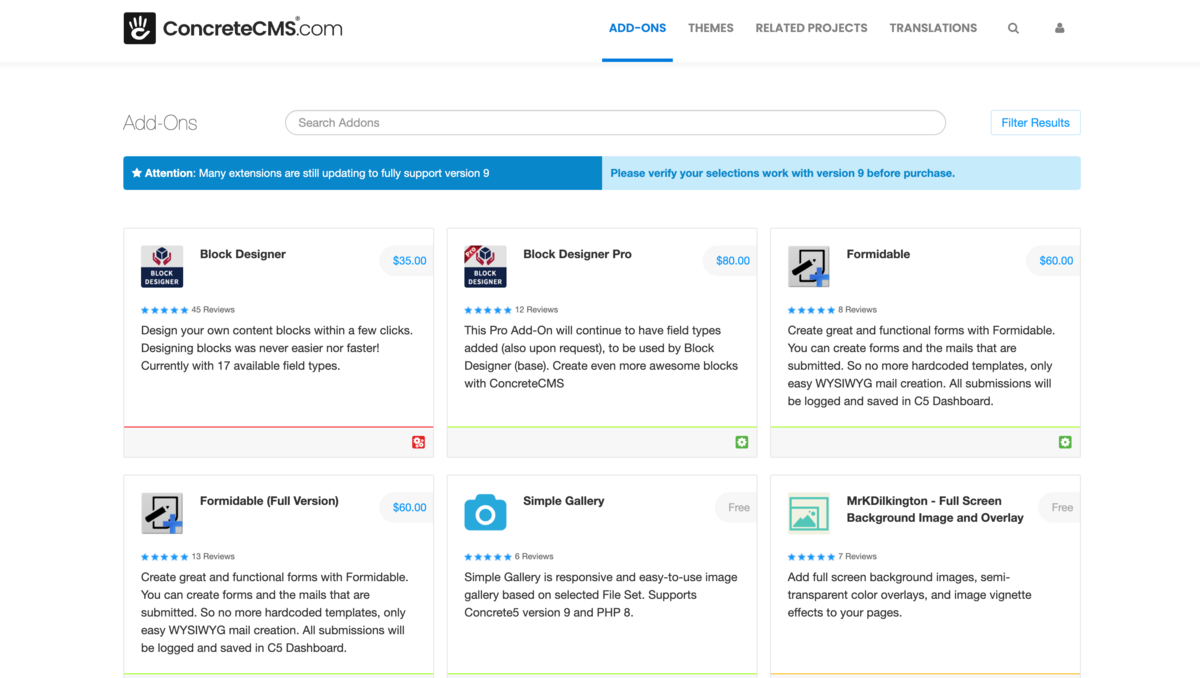
Task: Click the star rating on Simple Gallery
Action: 487,557
